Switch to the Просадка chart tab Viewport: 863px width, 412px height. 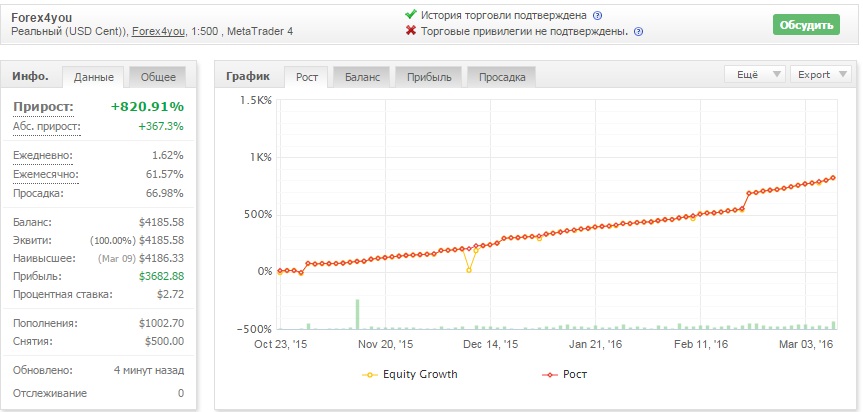(x=501, y=77)
